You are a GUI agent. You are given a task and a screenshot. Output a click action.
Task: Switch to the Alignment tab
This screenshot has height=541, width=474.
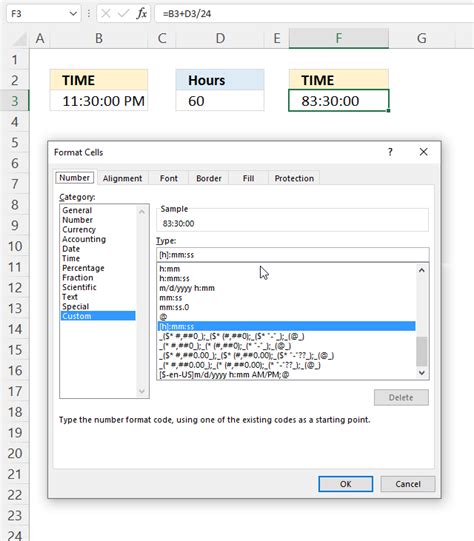(x=122, y=178)
